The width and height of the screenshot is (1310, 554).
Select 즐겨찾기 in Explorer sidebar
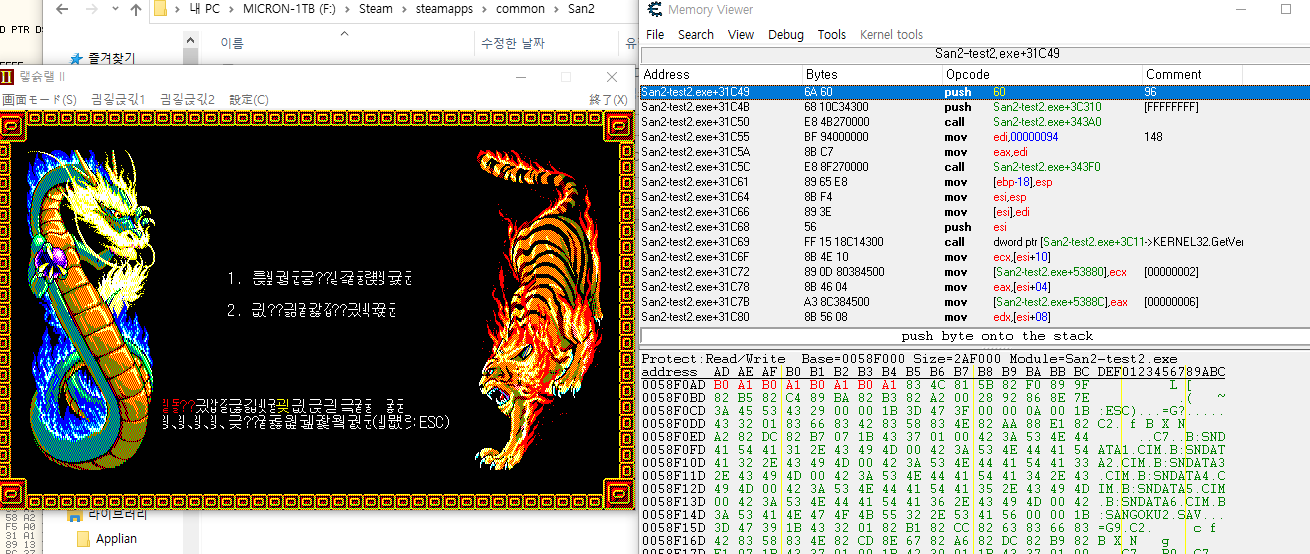pyautogui.click(x=112, y=59)
